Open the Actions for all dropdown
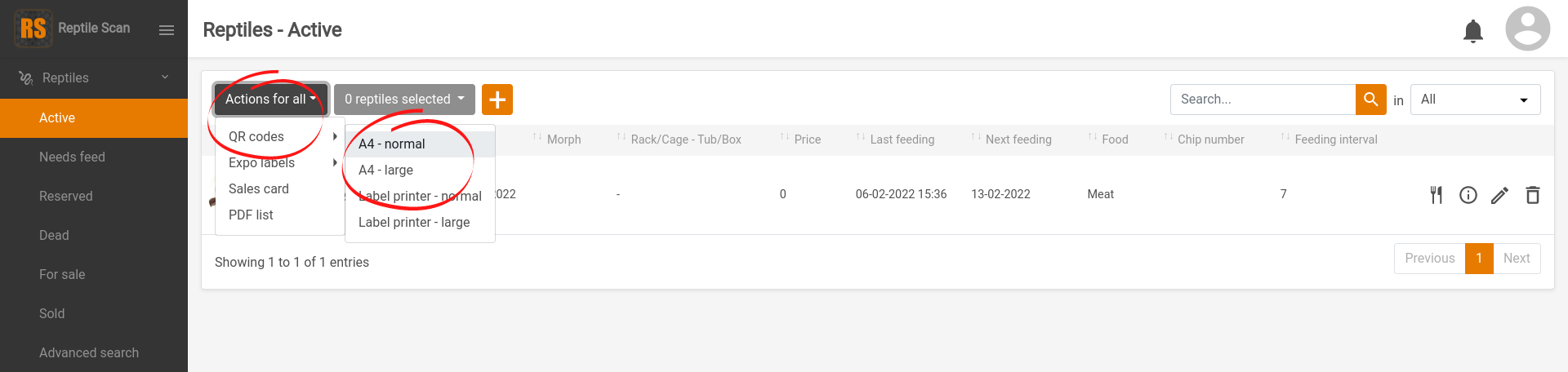This screenshot has width=1568, height=372. tap(270, 100)
